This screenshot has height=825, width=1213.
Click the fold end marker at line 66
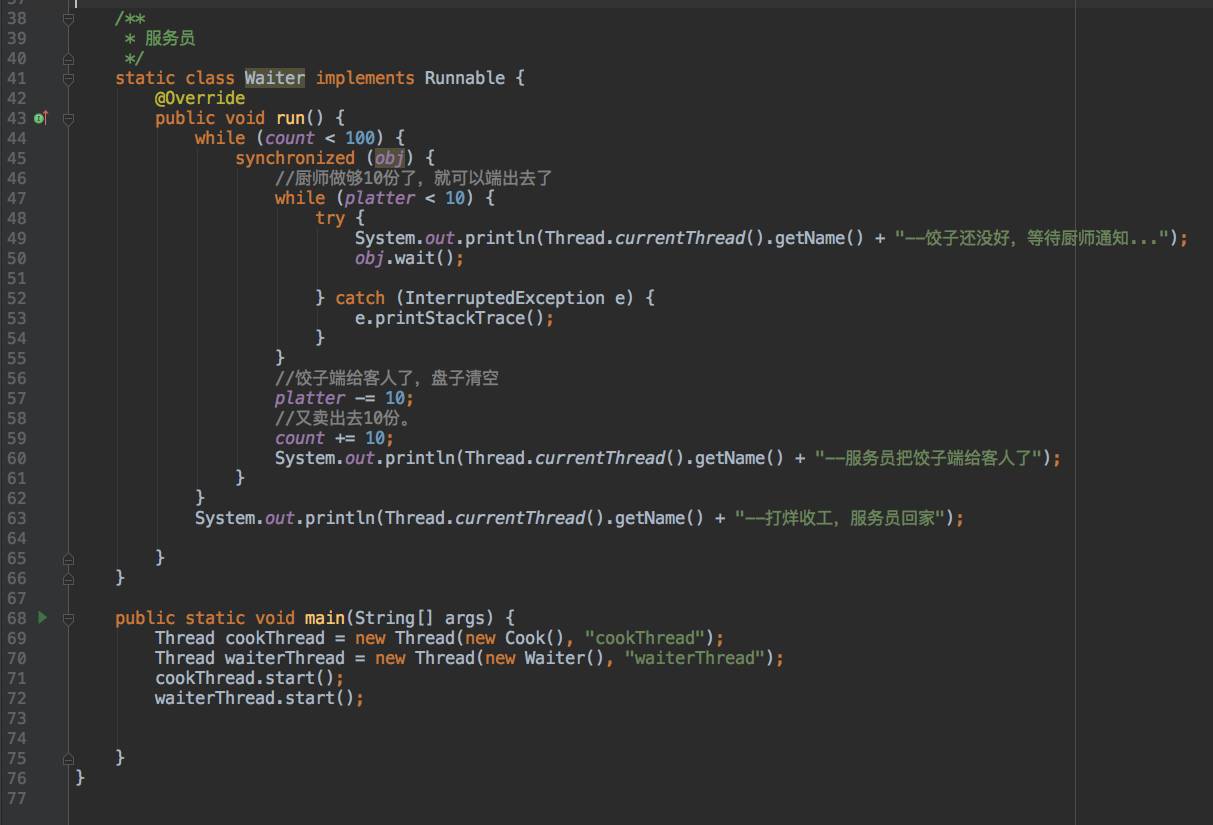68,578
